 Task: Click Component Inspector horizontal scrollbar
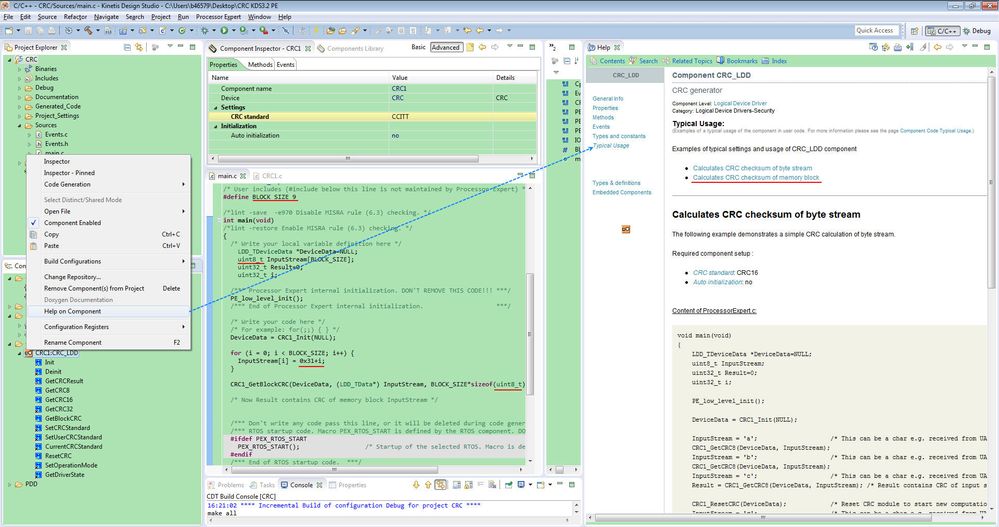click(348, 158)
